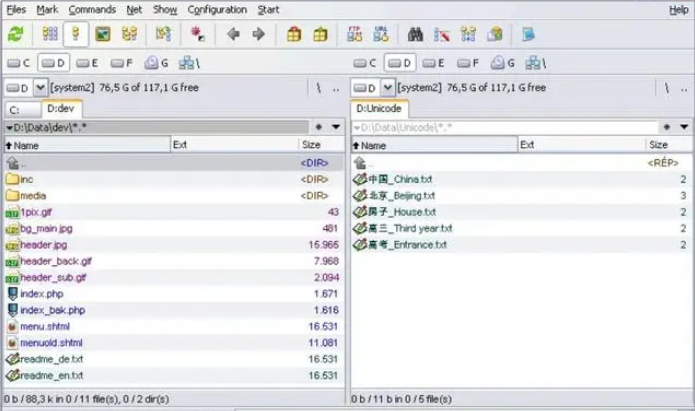Viewport: 695px width, 411px height.
Task: Open the Notepad toolbar icon
Action: (528, 34)
